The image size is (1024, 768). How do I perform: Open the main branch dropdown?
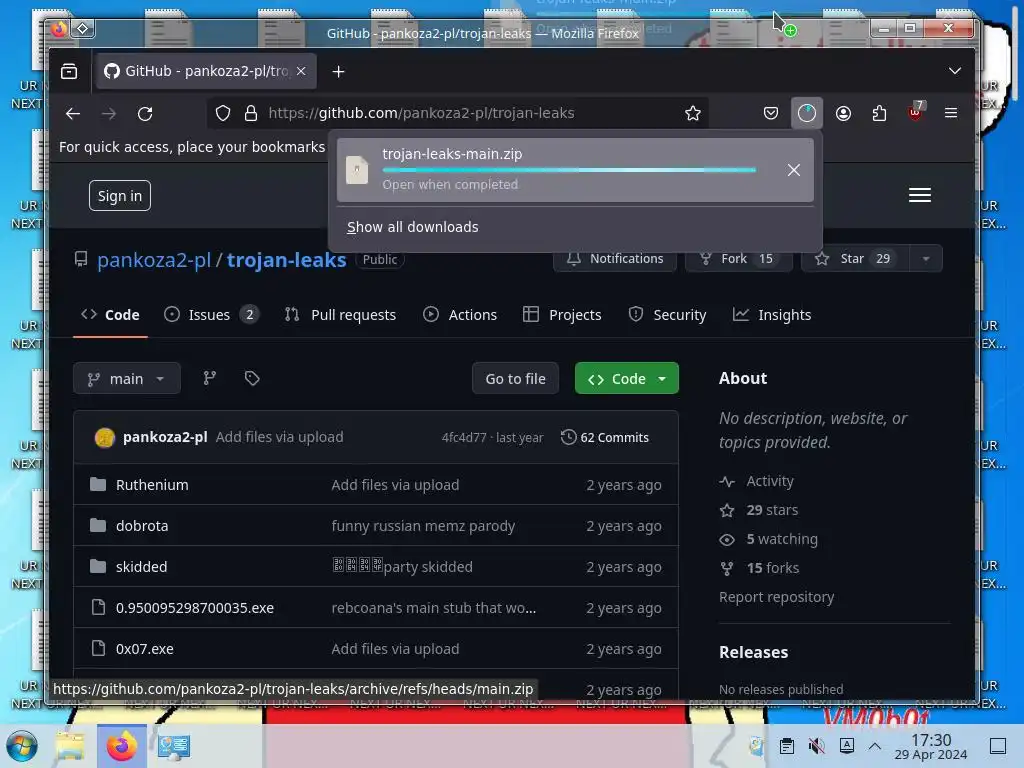(127, 379)
